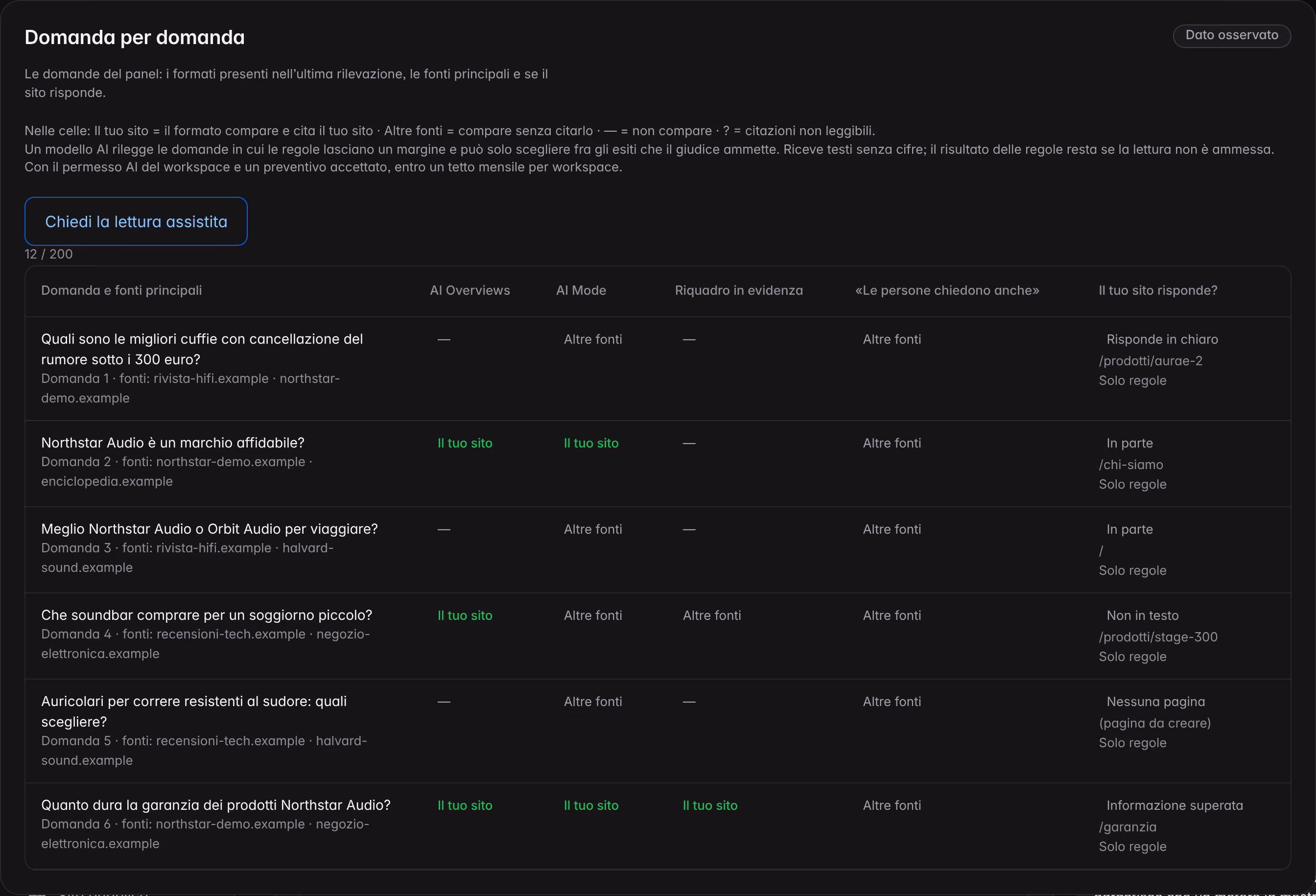Click In parte status for Domanda 2

coord(1129,443)
